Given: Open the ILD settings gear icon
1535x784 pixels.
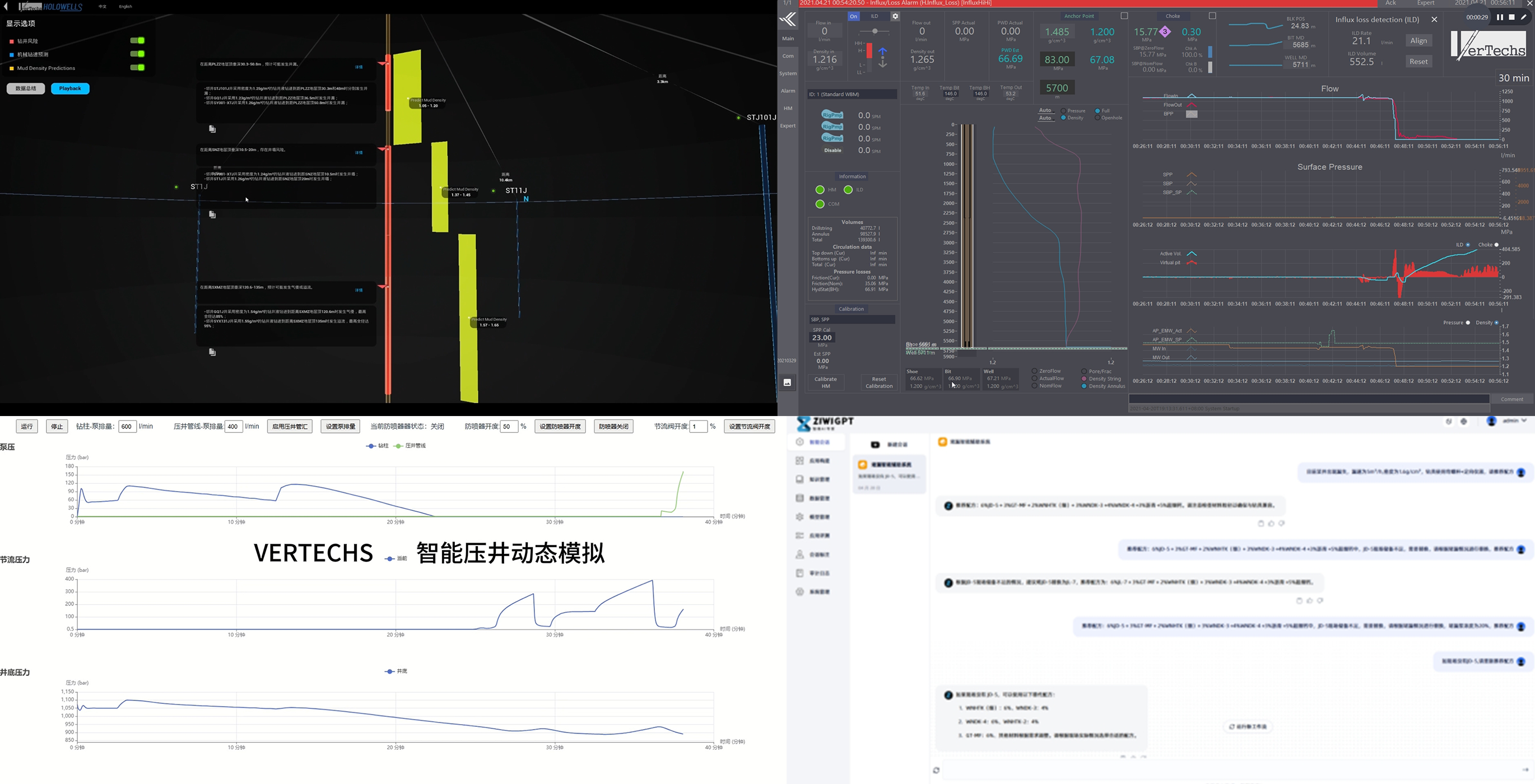Looking at the screenshot, I should click(x=895, y=16).
